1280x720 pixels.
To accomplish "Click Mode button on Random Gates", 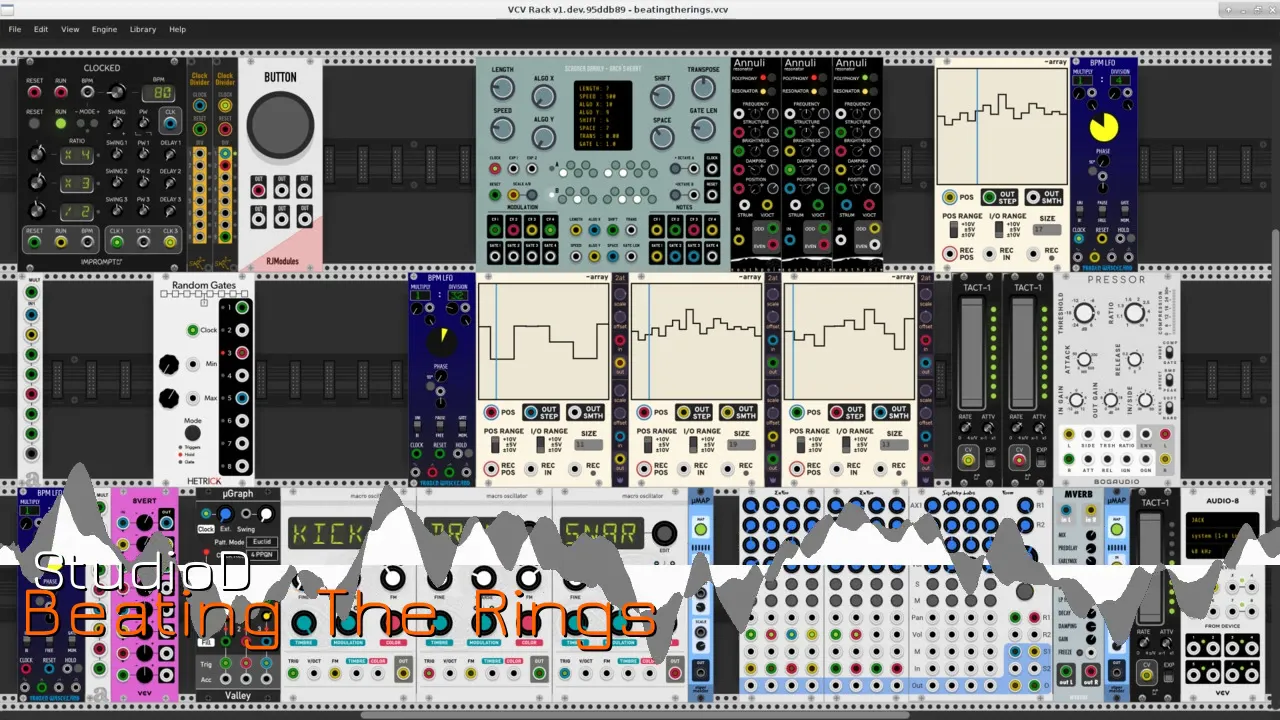I will 193,434.
